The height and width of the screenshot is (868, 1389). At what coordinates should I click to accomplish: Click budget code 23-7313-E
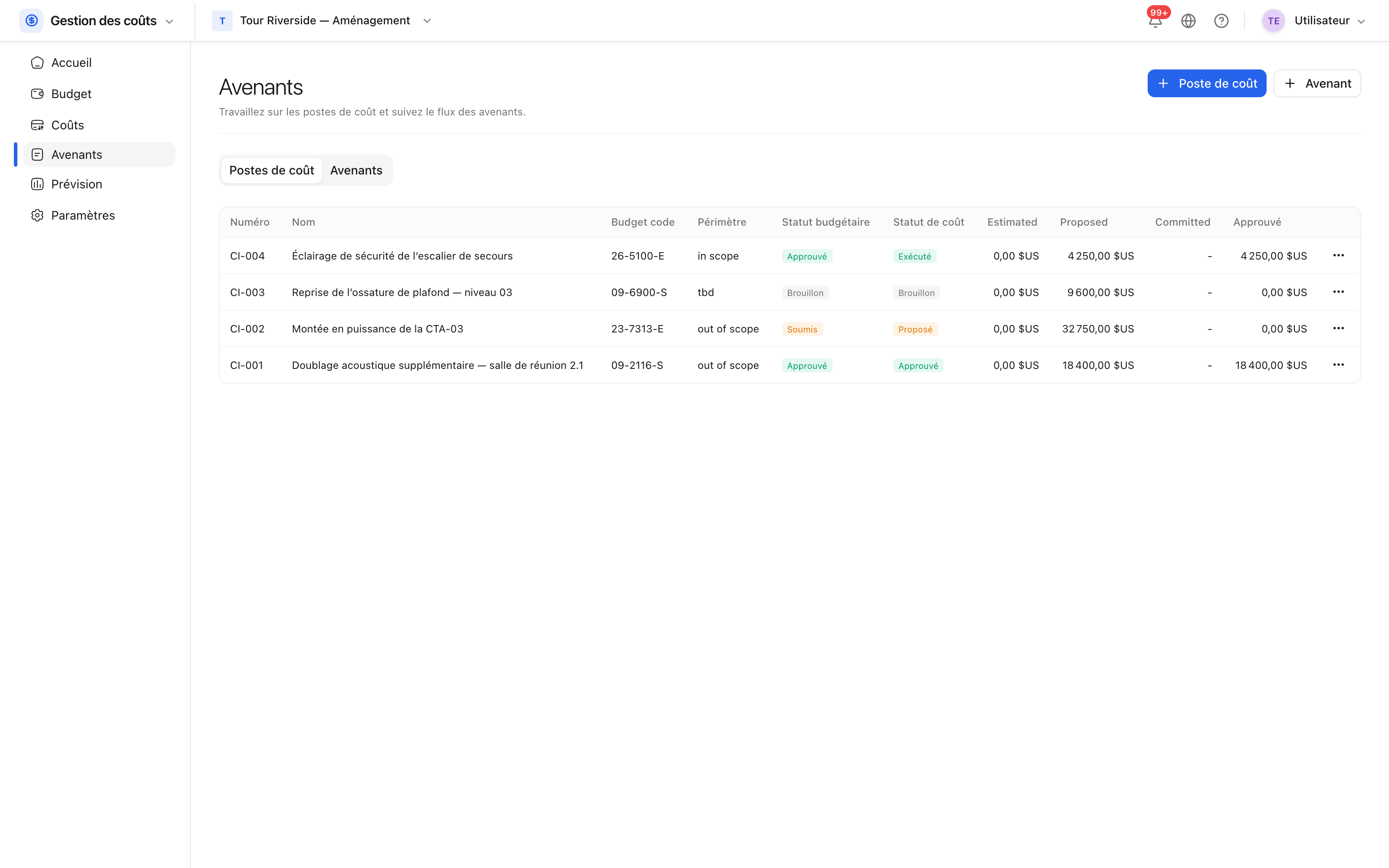[x=637, y=329]
